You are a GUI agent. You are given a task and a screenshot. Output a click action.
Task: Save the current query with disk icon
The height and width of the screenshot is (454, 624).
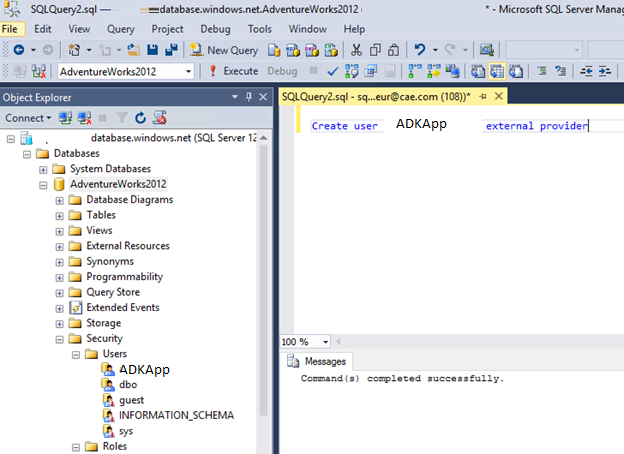[x=152, y=50]
